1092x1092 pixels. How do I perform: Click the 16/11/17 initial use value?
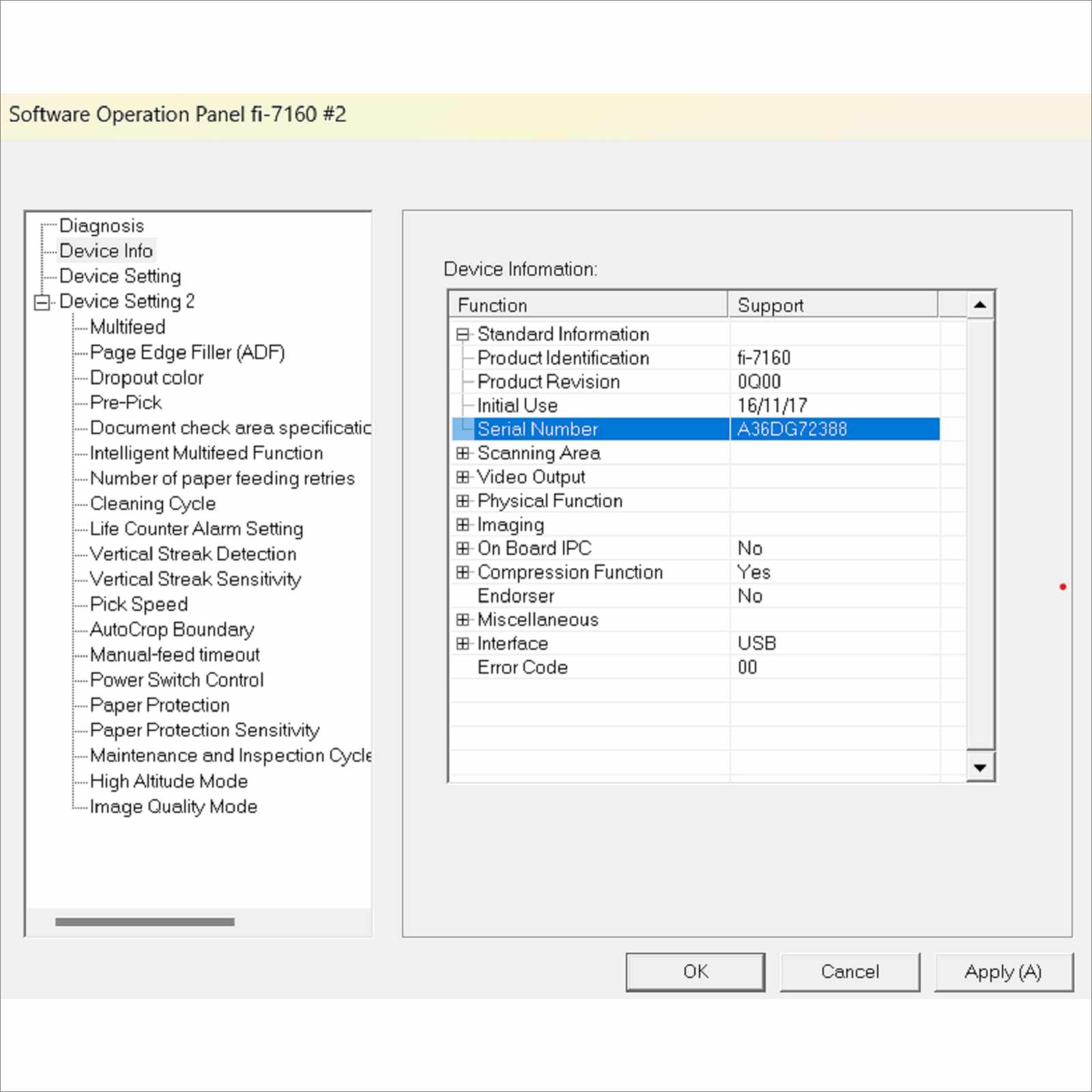[x=773, y=406]
